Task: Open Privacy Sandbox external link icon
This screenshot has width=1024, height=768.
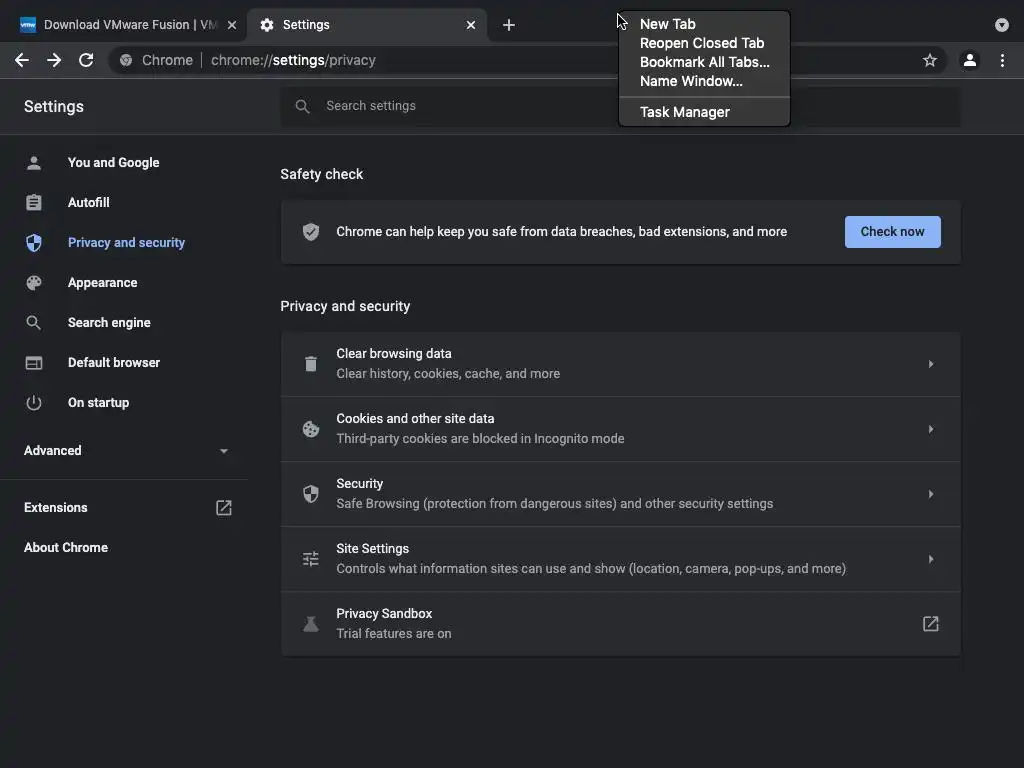Action: [x=930, y=624]
